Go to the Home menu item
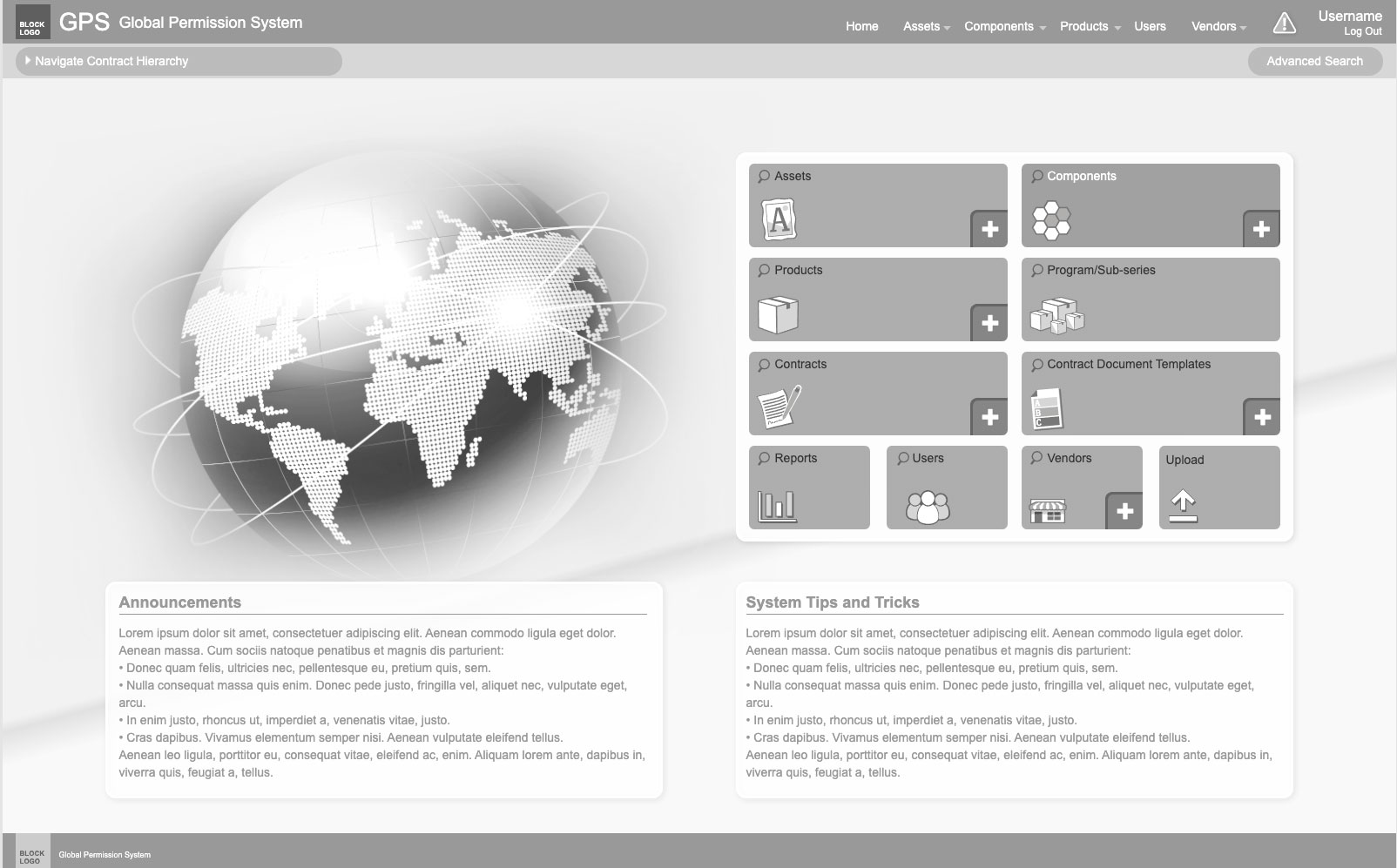The height and width of the screenshot is (868, 1397). pyautogui.click(x=861, y=27)
